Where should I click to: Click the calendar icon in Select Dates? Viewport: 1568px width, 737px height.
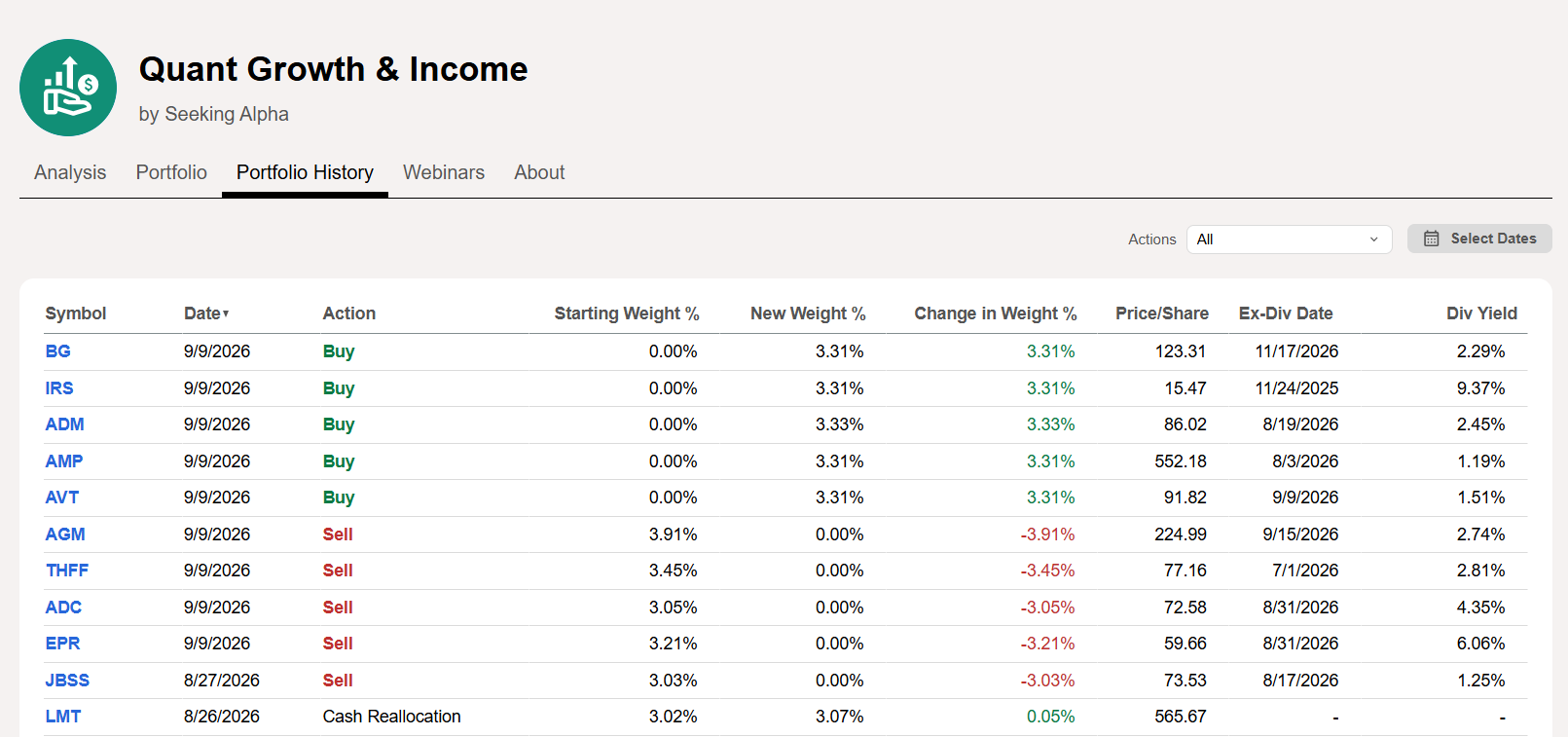1431,239
